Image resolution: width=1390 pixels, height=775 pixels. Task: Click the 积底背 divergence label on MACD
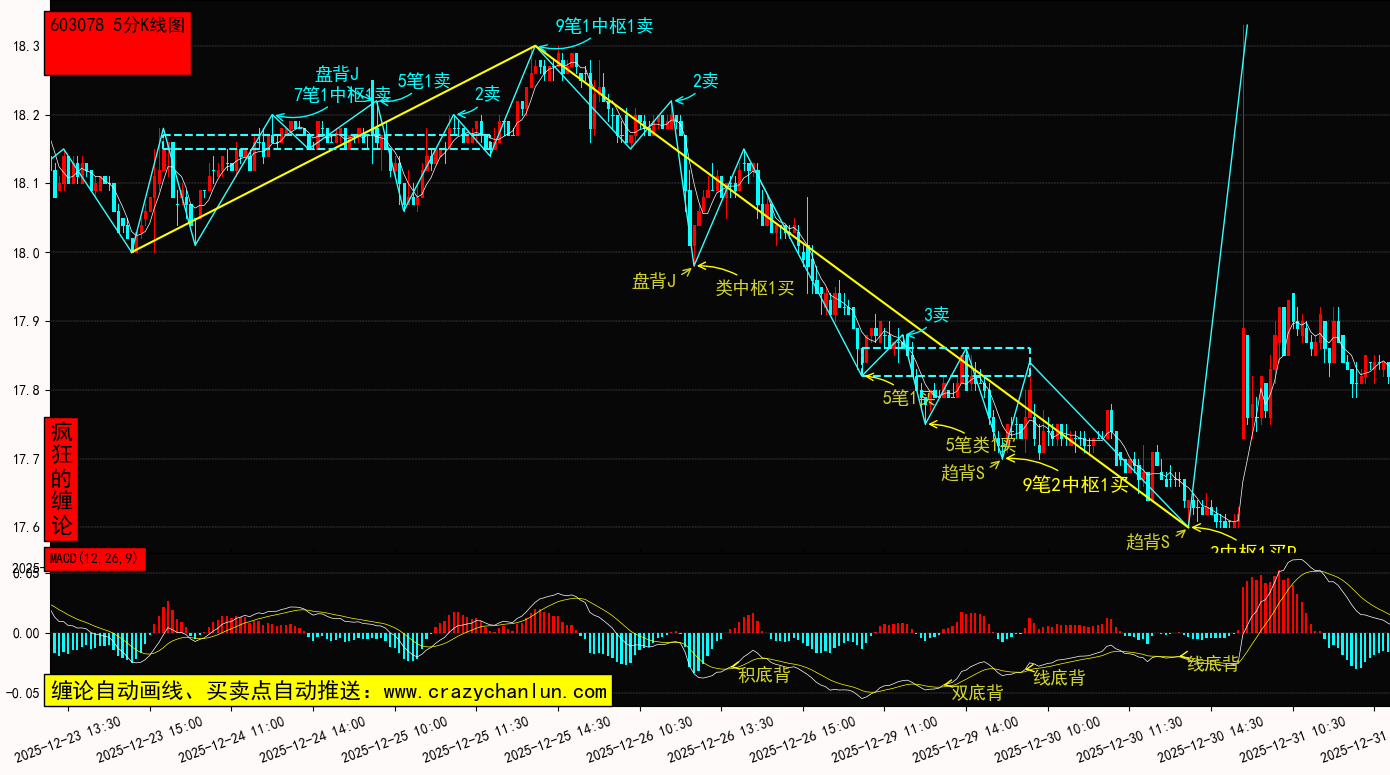click(x=764, y=675)
